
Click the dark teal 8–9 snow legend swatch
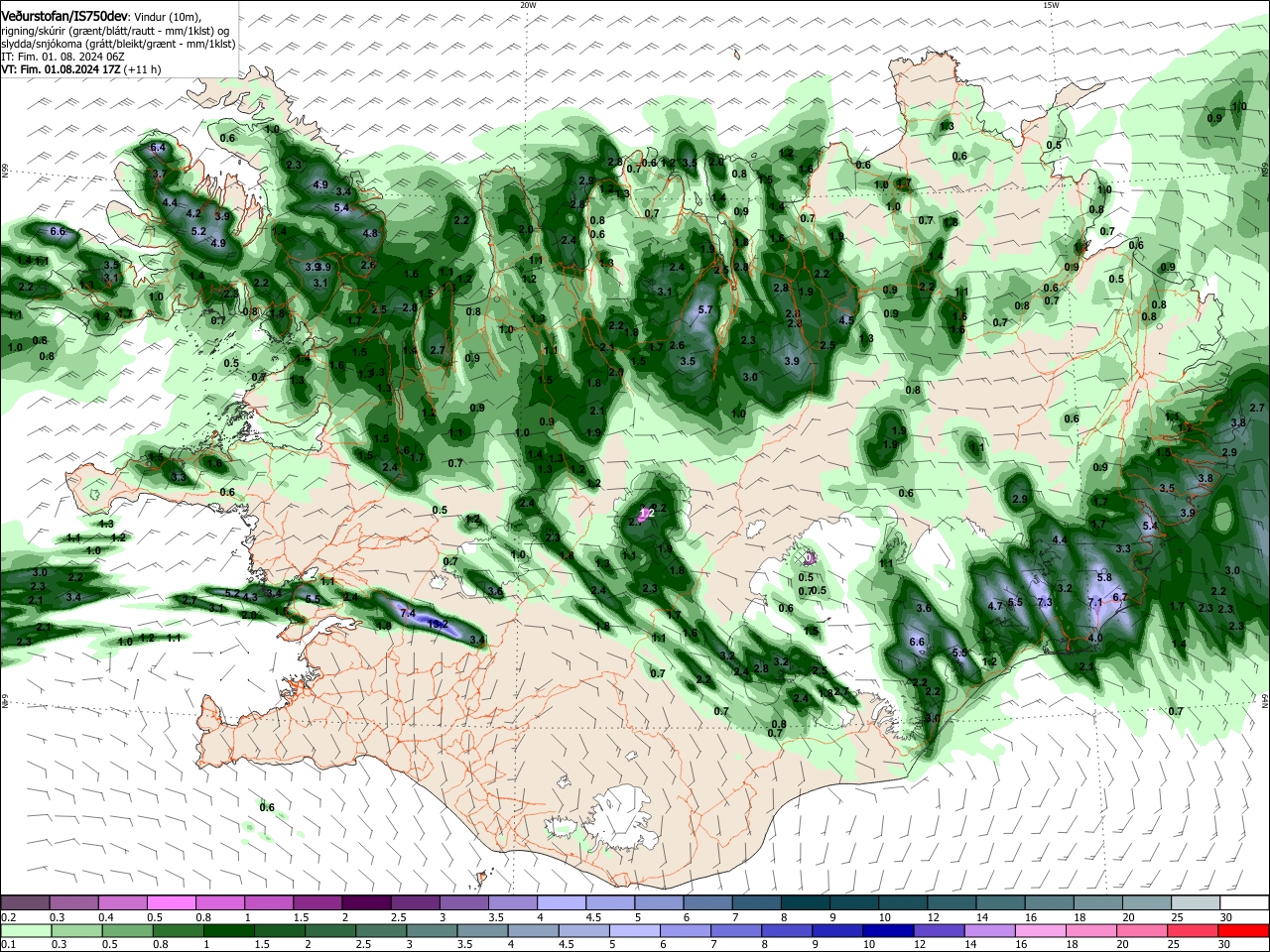pos(806,903)
